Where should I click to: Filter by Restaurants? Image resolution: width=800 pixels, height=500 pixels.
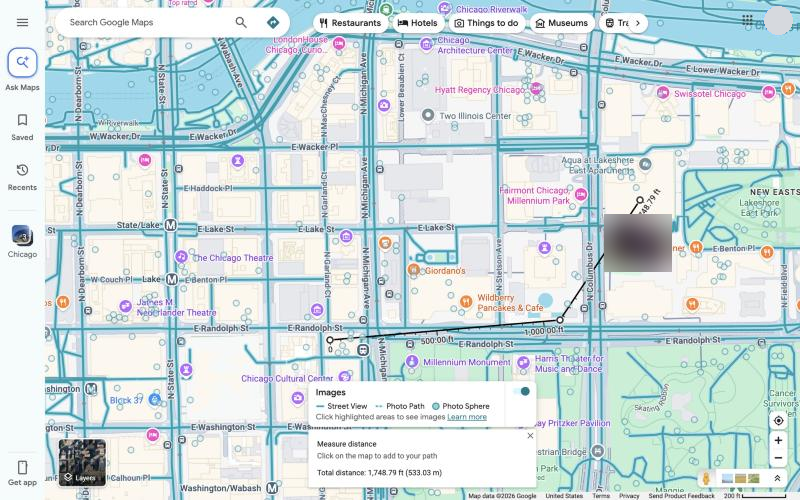pyautogui.click(x=351, y=23)
